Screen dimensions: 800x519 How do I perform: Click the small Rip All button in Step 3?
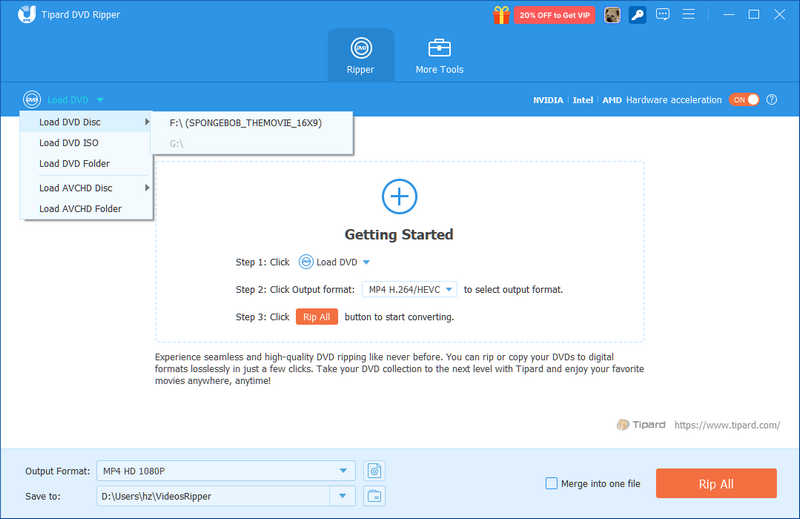tap(317, 317)
